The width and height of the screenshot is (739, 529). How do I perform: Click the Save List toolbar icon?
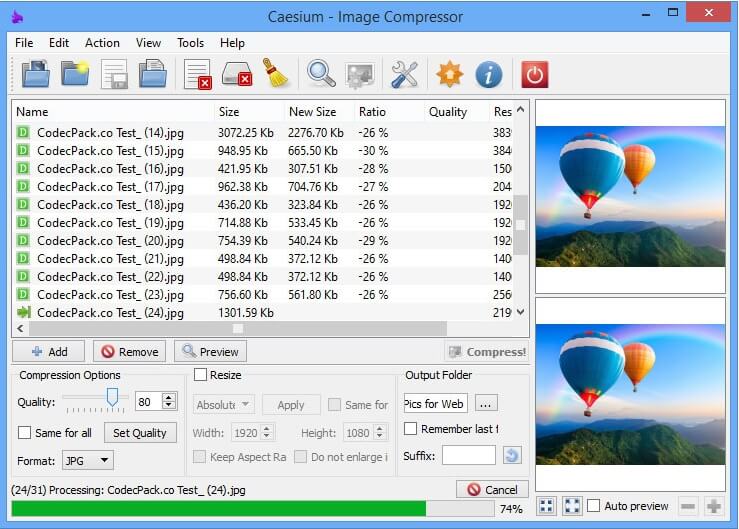tap(114, 74)
